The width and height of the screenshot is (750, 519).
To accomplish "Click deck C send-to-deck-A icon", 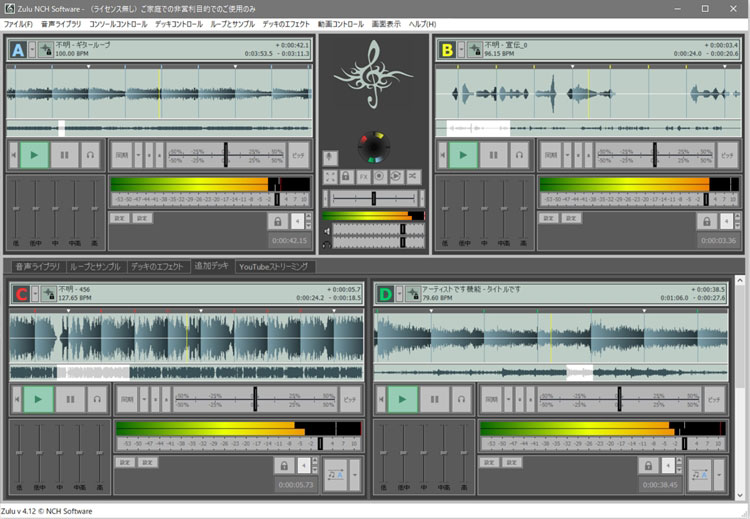I will click(x=335, y=475).
